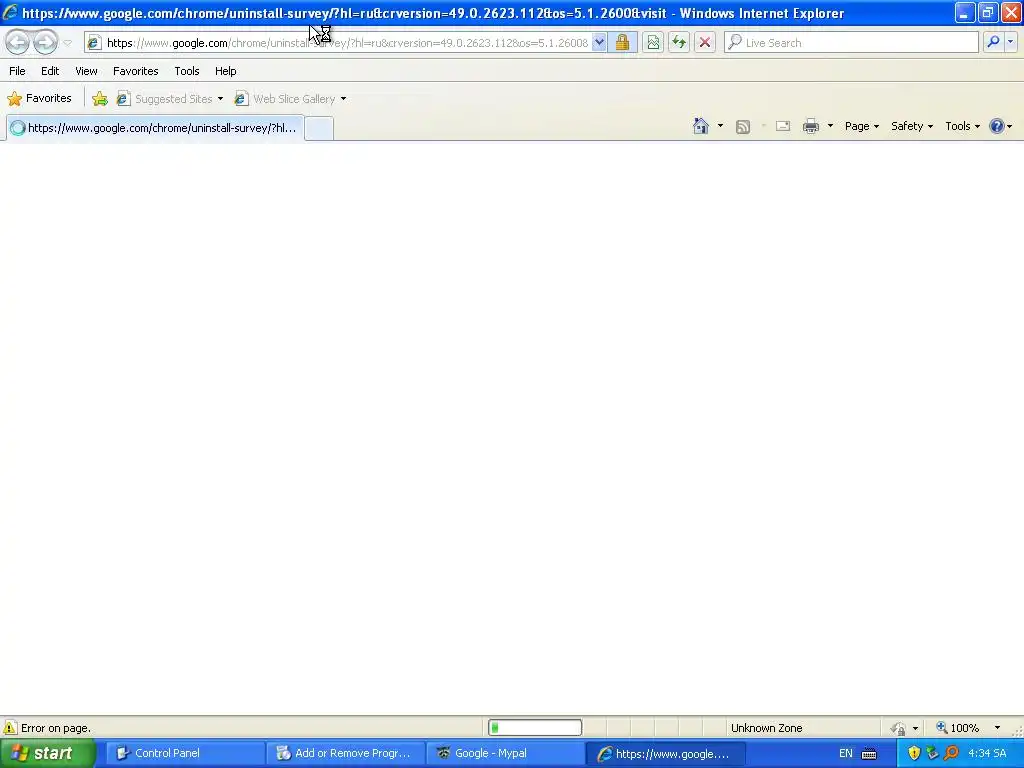The height and width of the screenshot is (768, 1024).
Task: Click the RSS Feeds icon
Action: pos(743,127)
